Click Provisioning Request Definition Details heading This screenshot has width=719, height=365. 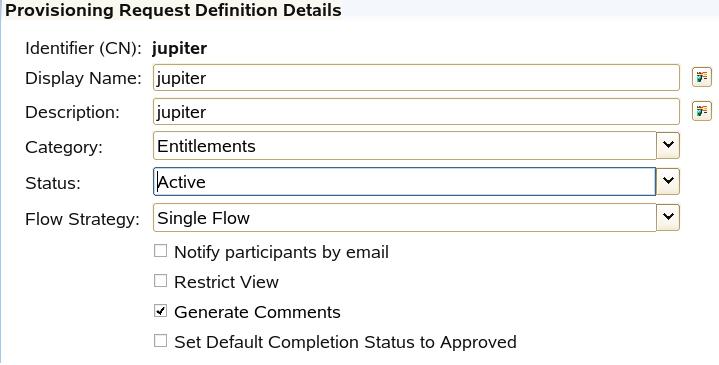(x=173, y=10)
